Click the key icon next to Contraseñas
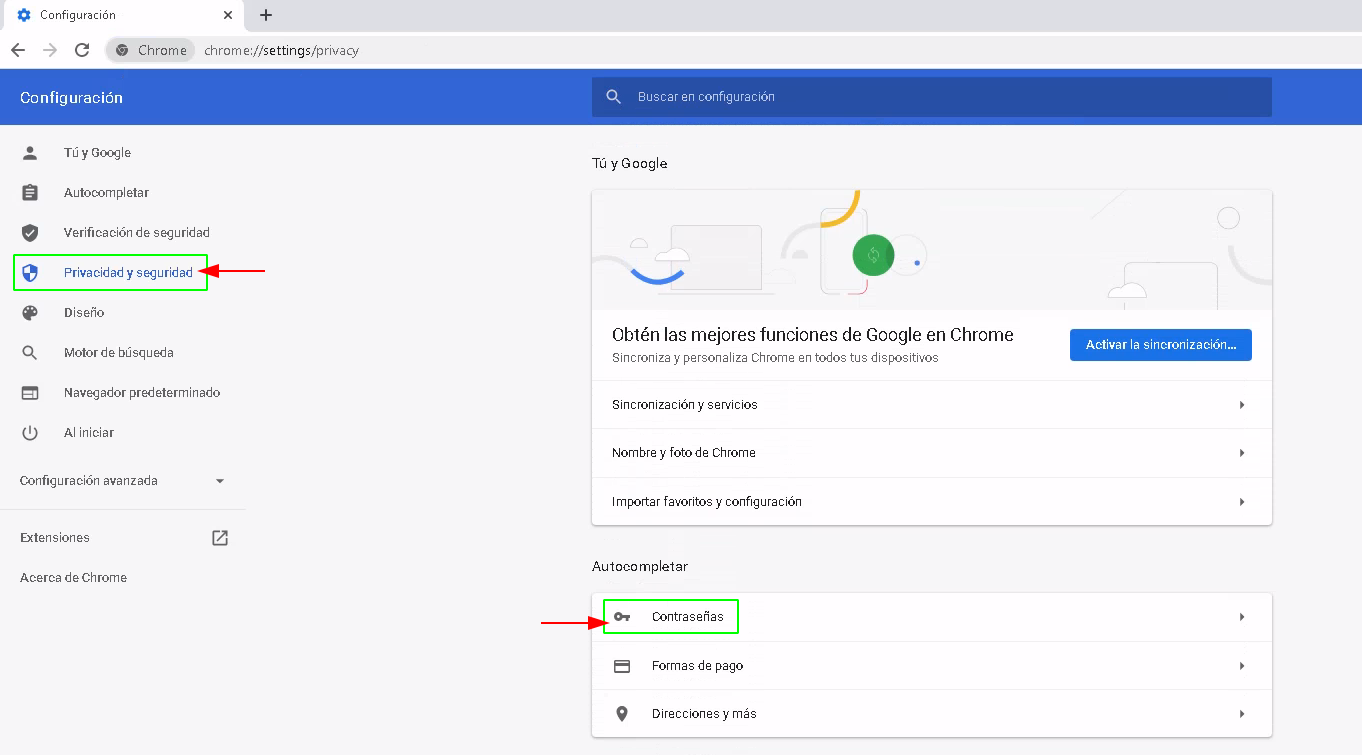This screenshot has width=1362, height=755. (622, 617)
